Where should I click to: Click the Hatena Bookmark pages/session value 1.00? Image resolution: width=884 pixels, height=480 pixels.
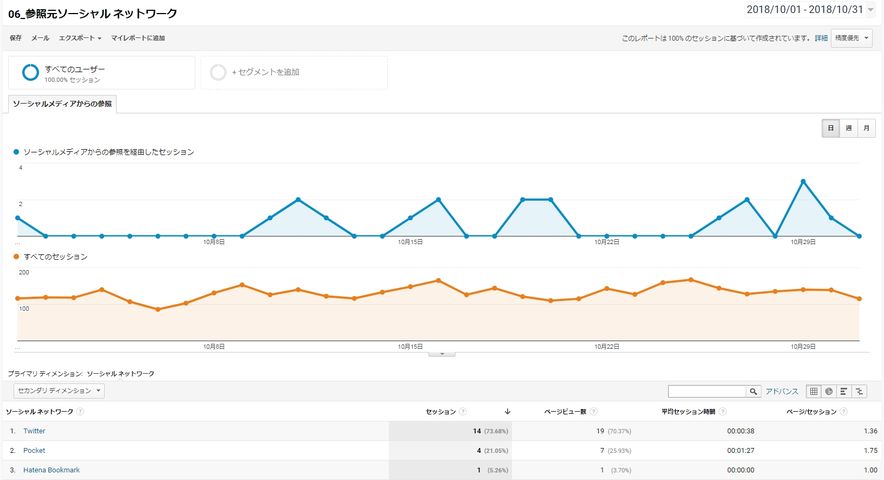click(871, 470)
